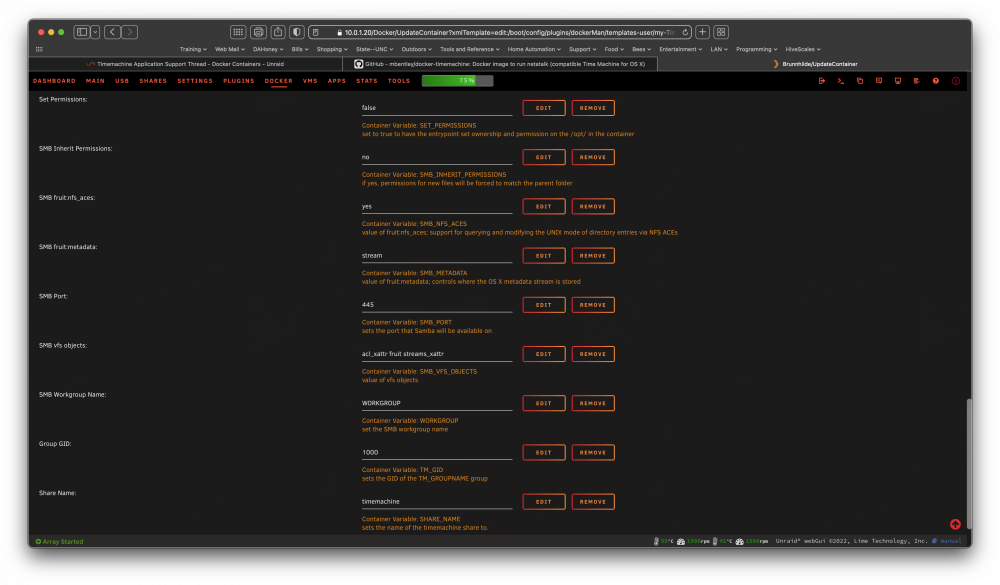Click the red back-to-top arrow icon

955,524
